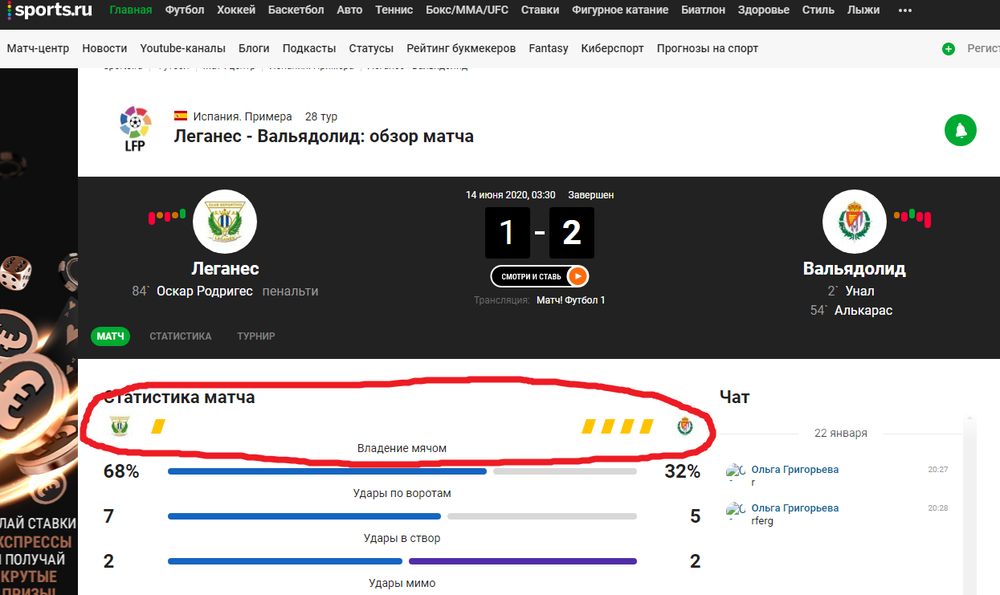This screenshot has width=1000, height=595.
Task: Click the 28 тур round label
Action: coord(321,117)
